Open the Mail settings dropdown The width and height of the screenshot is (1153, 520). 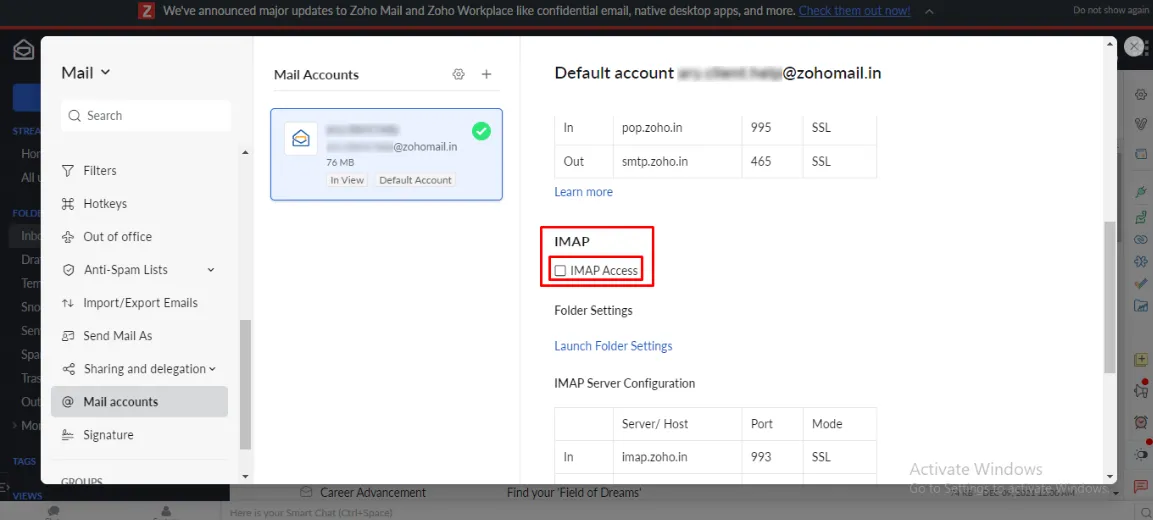tap(86, 72)
